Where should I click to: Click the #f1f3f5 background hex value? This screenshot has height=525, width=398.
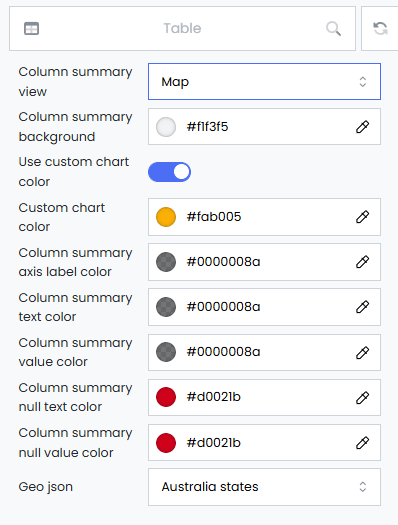pyautogui.click(x=208, y=127)
